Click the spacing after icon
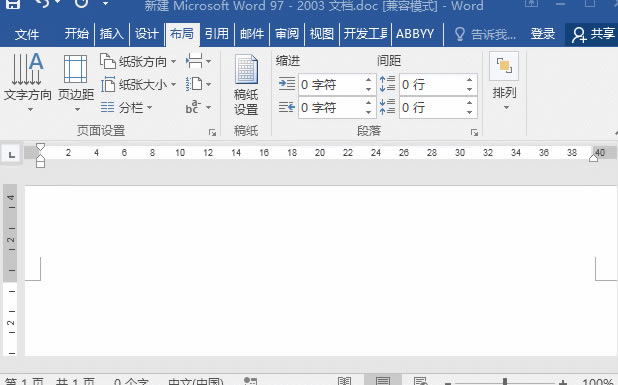The image size is (618, 385). pyautogui.click(x=387, y=107)
